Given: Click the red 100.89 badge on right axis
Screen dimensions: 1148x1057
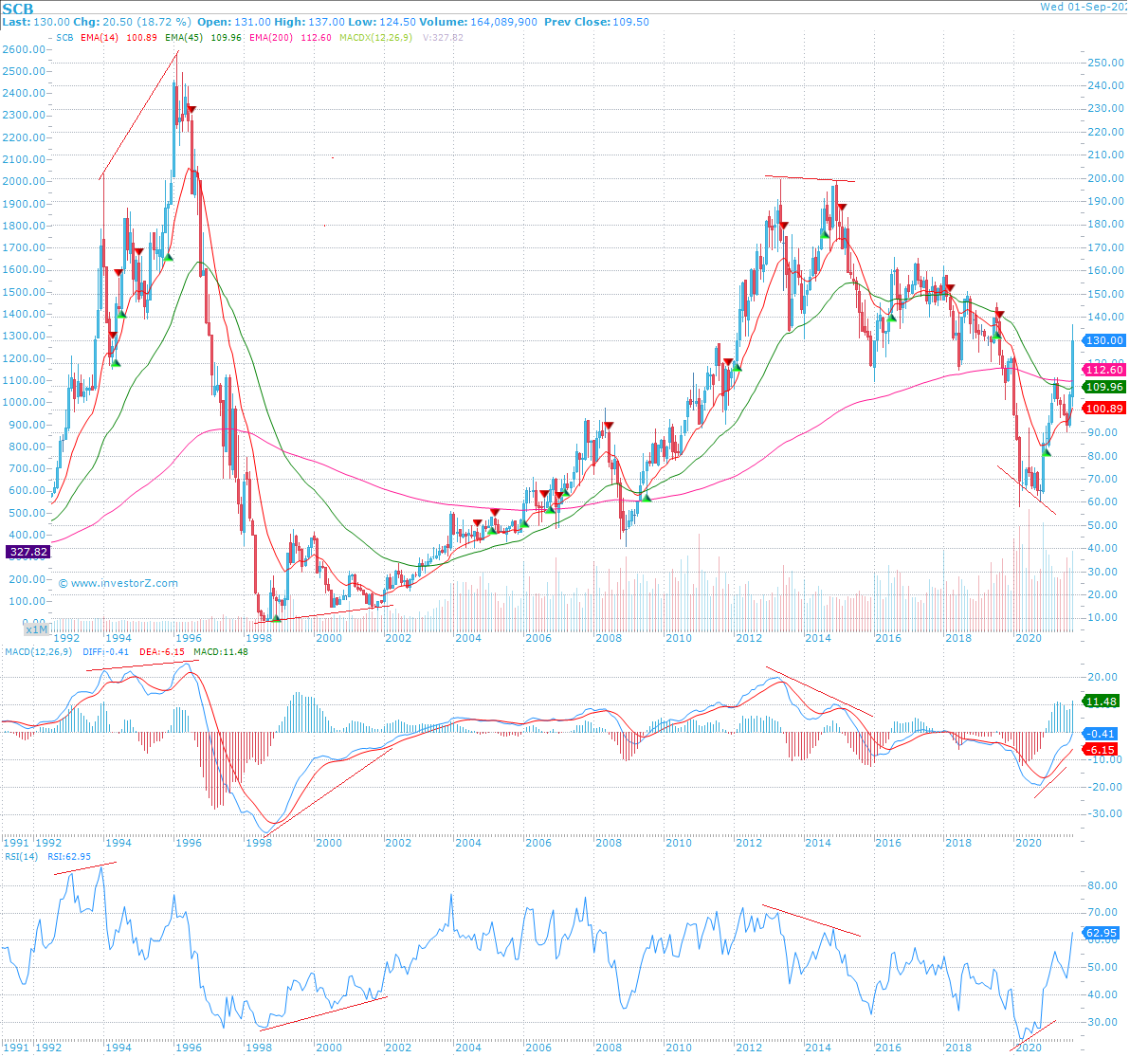Looking at the screenshot, I should click(1104, 409).
